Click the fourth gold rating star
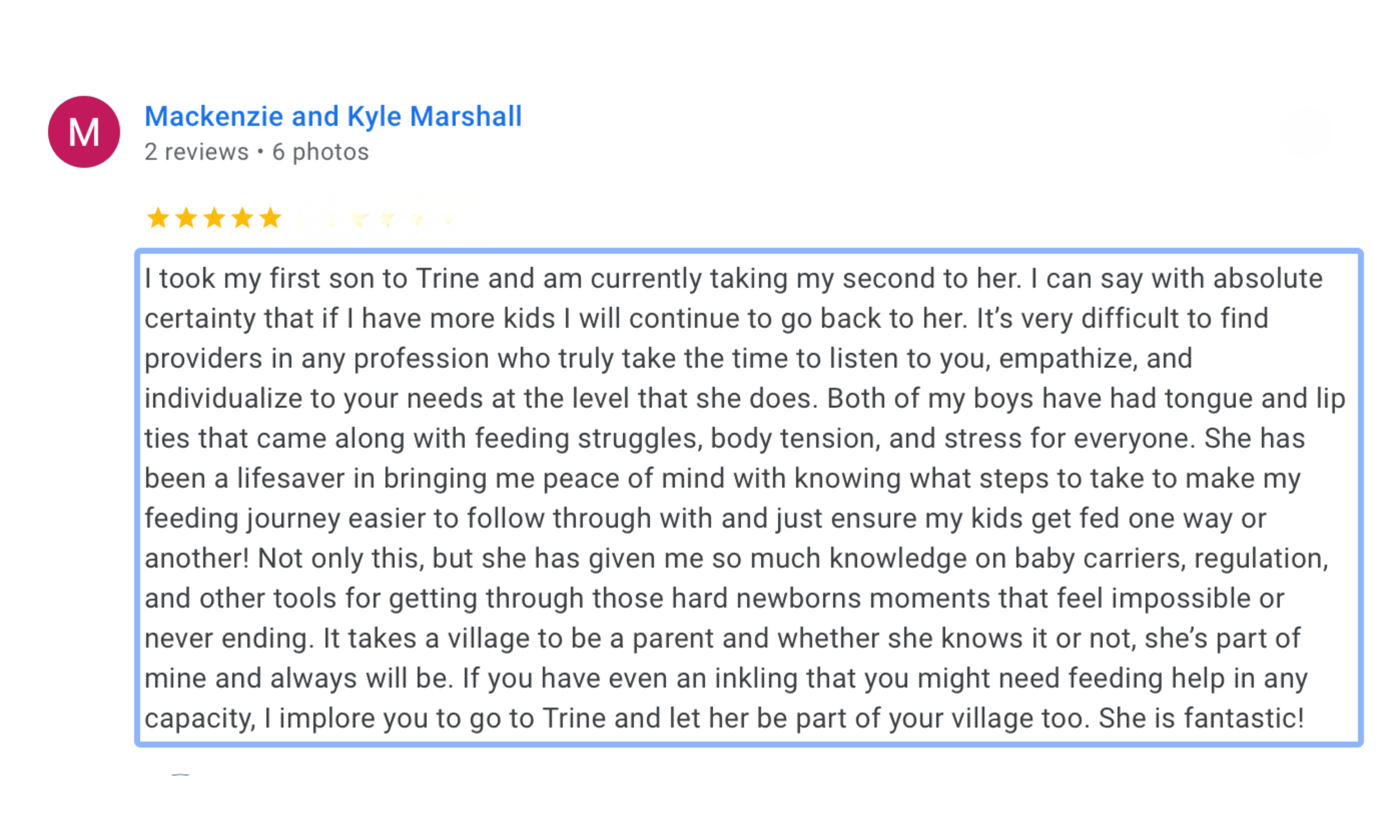The image size is (1400, 840). coord(243,218)
